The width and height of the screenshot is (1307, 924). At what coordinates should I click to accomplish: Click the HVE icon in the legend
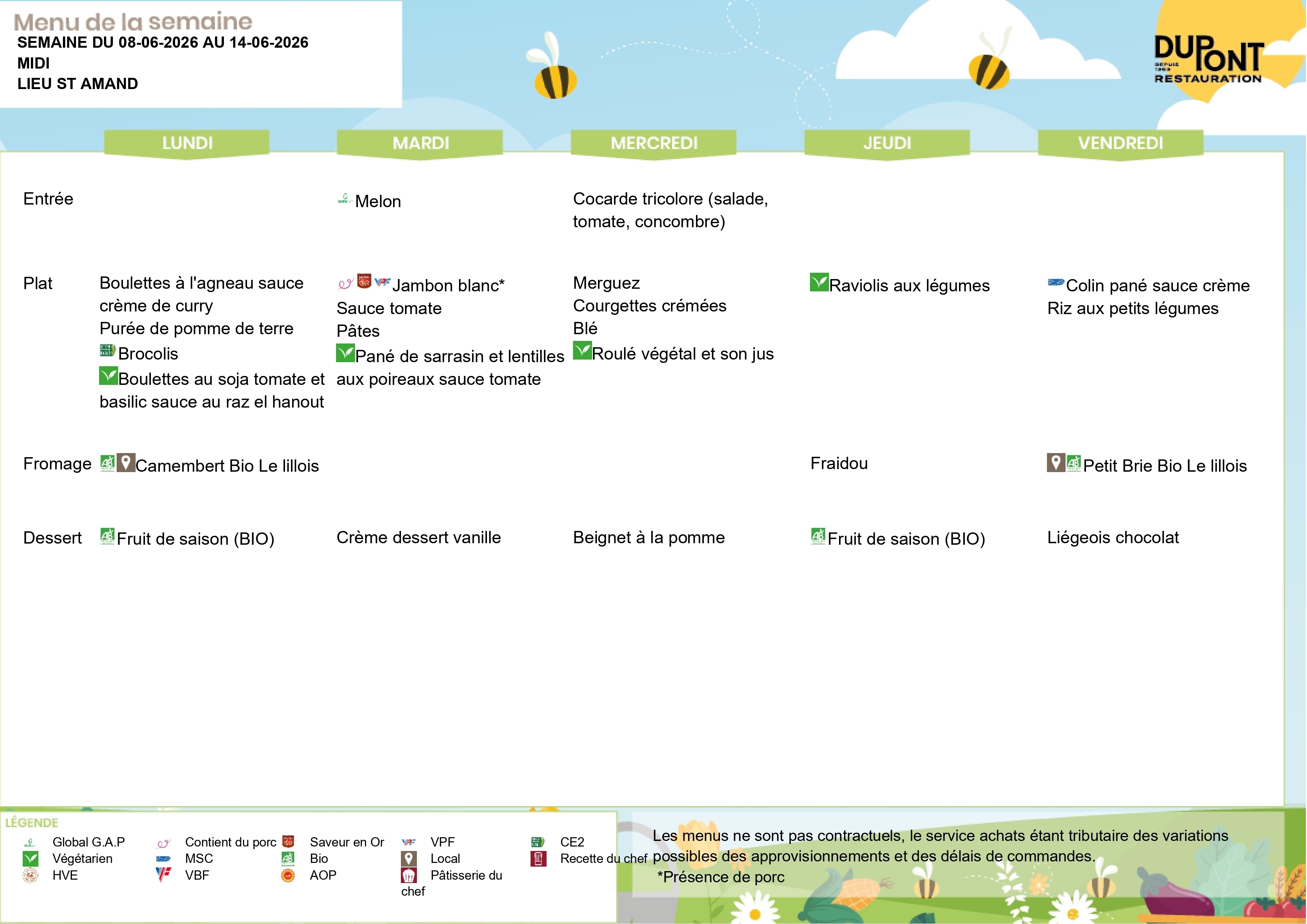coord(31,875)
